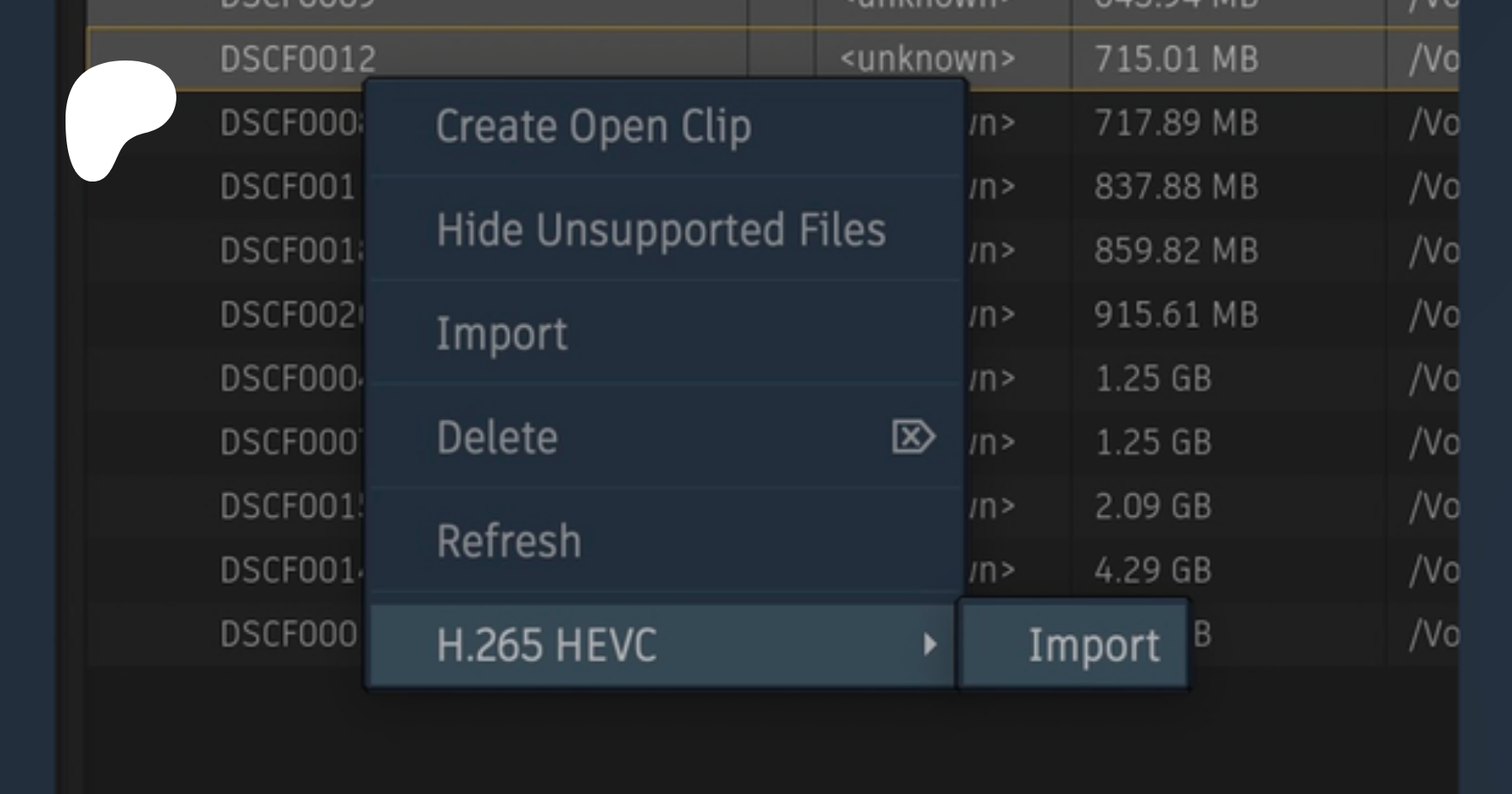Select the 837.88 MB file row

tap(1176, 187)
